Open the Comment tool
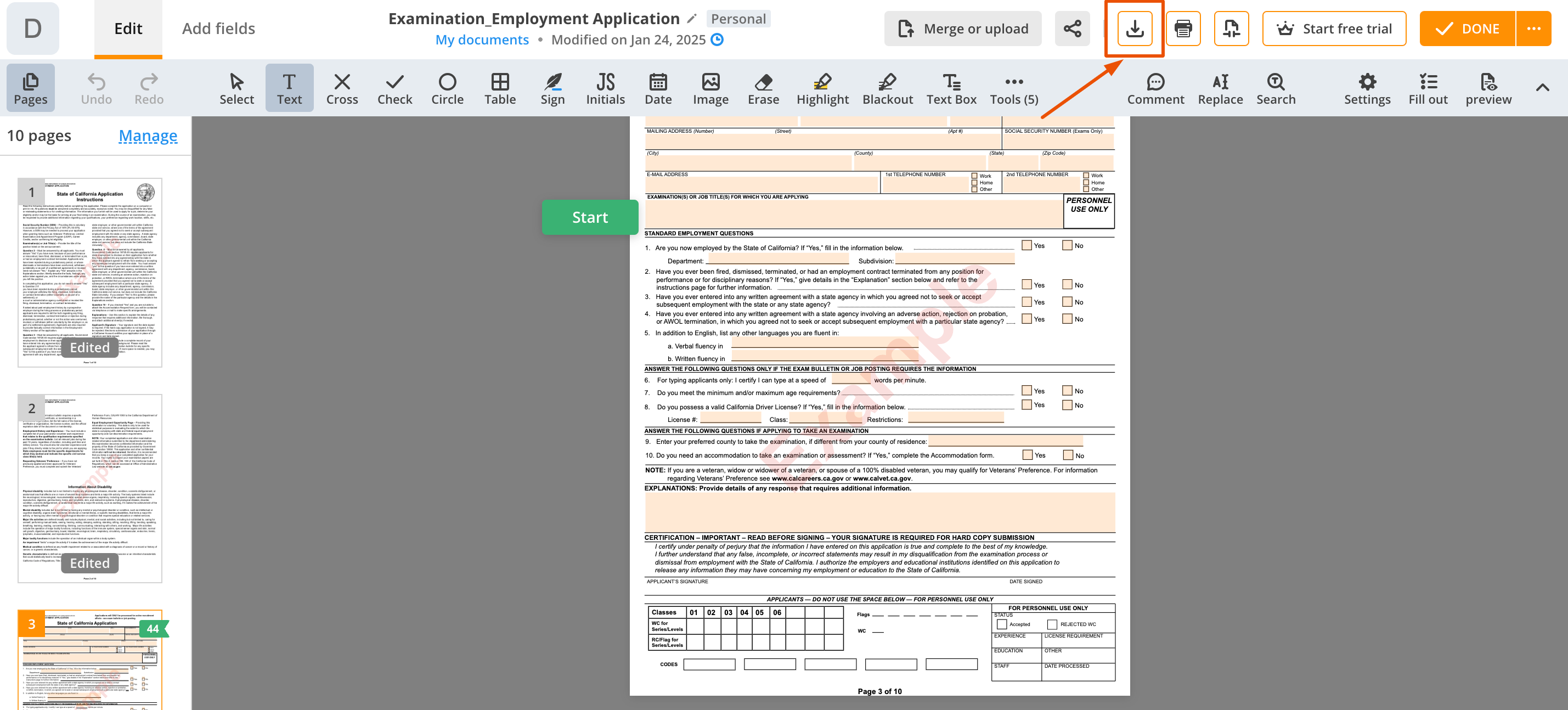The image size is (1568, 710). click(1155, 88)
